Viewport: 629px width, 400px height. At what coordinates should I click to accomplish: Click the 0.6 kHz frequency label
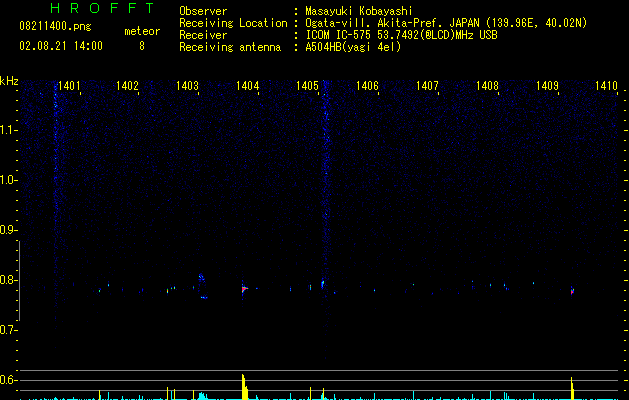[x=8, y=380]
